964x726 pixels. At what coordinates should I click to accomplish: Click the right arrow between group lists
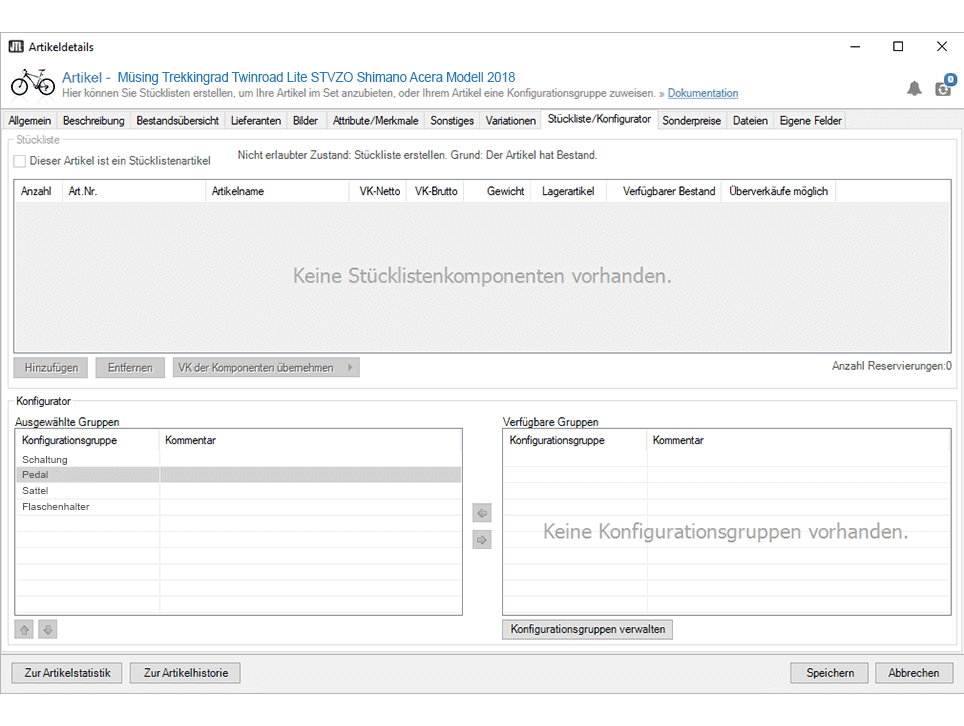coord(482,540)
